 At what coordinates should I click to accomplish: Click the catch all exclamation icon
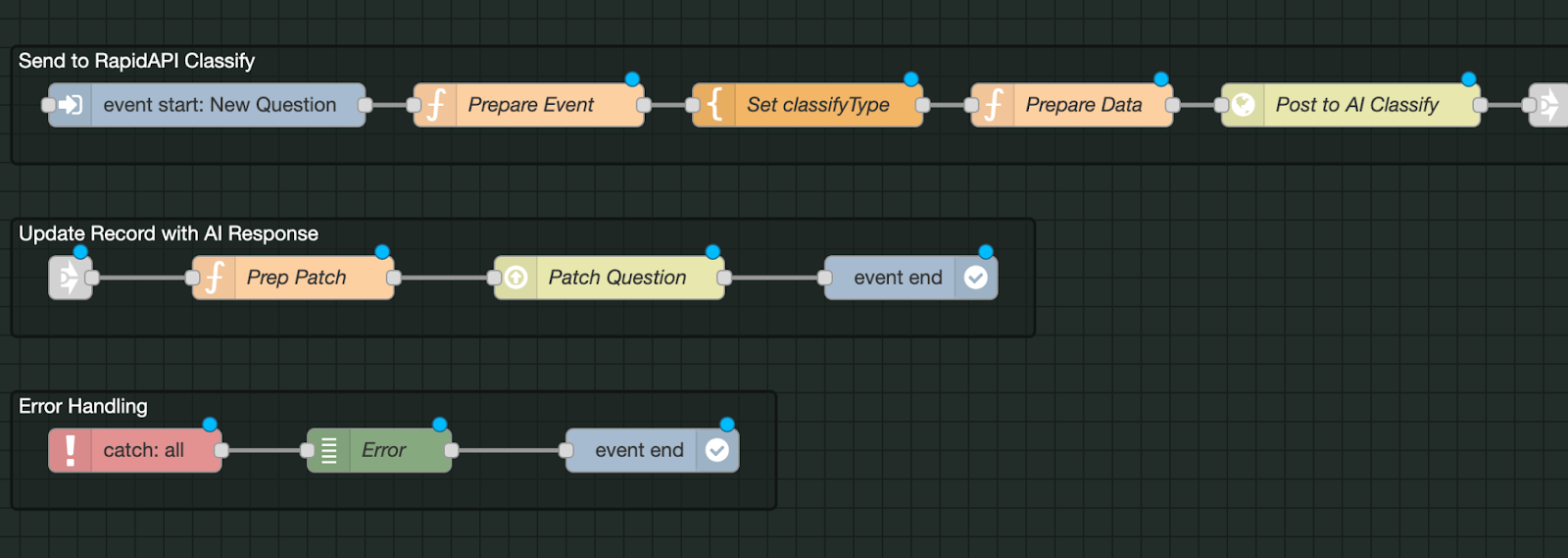[71, 450]
